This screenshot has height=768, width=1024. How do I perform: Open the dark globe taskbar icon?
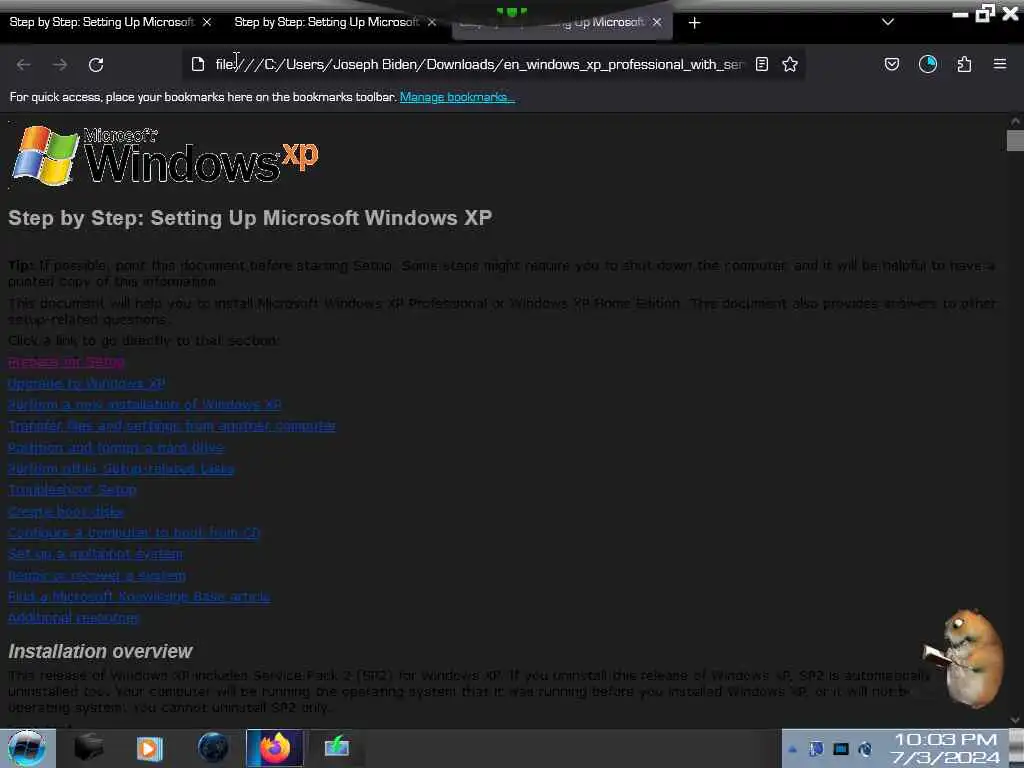coord(214,748)
